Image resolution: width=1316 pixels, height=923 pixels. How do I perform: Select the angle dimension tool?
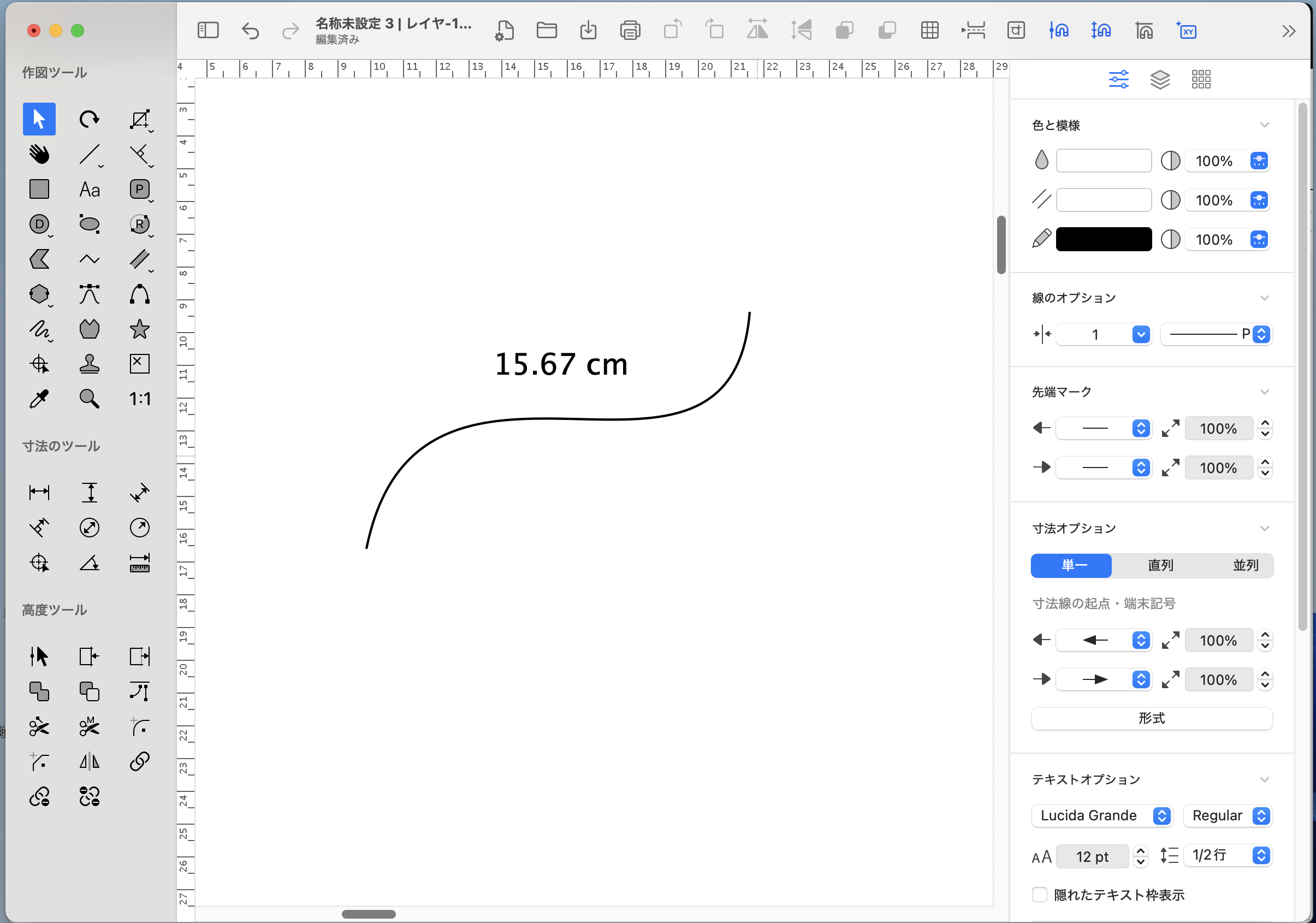[x=89, y=563]
